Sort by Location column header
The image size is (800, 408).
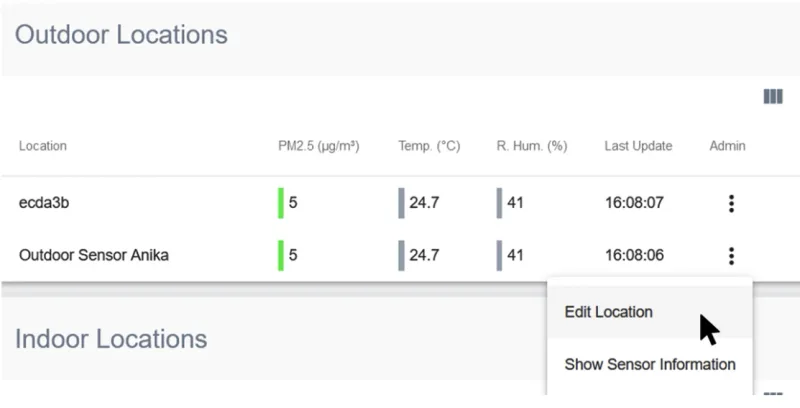click(x=43, y=146)
